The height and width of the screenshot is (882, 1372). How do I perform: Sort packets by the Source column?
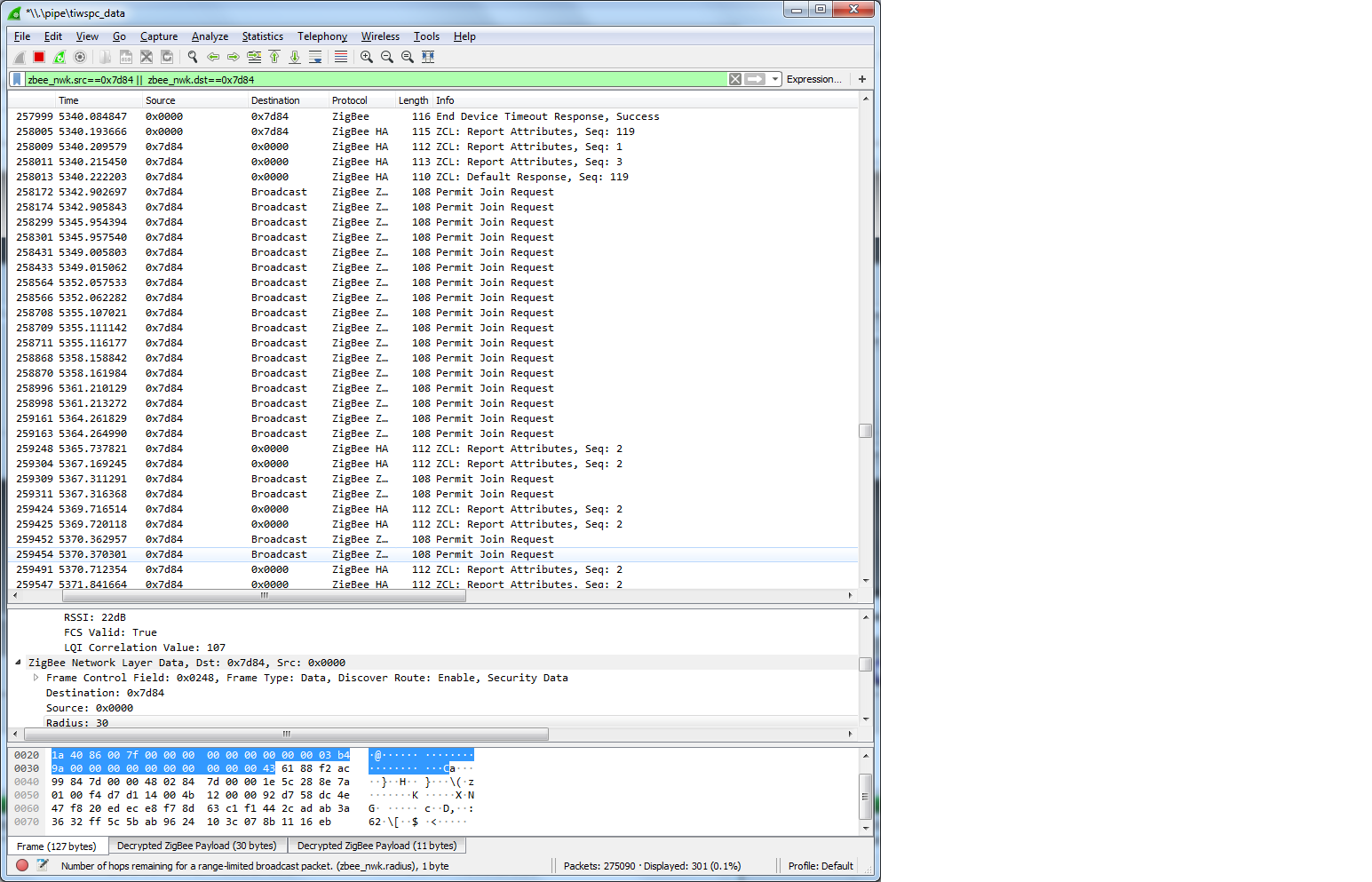(195, 100)
